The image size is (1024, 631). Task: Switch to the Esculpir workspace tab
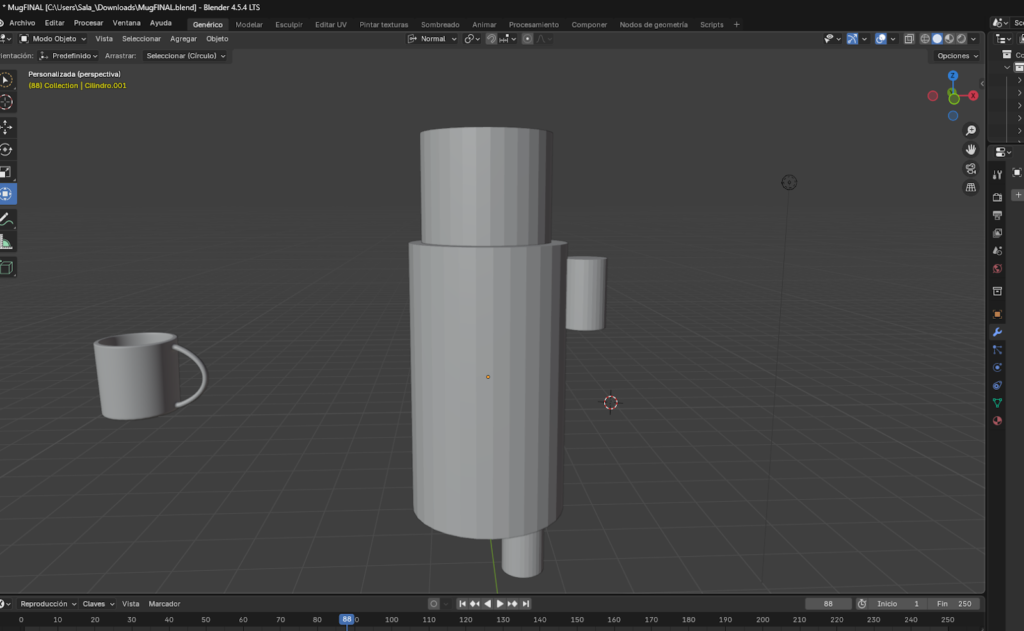tap(288, 24)
